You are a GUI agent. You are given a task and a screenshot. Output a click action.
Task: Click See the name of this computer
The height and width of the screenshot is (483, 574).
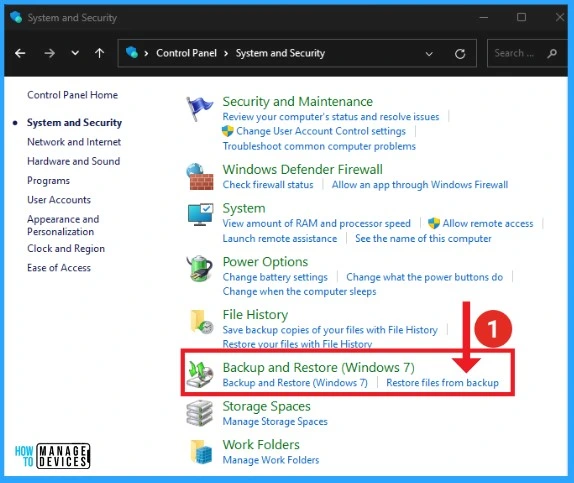pos(423,238)
